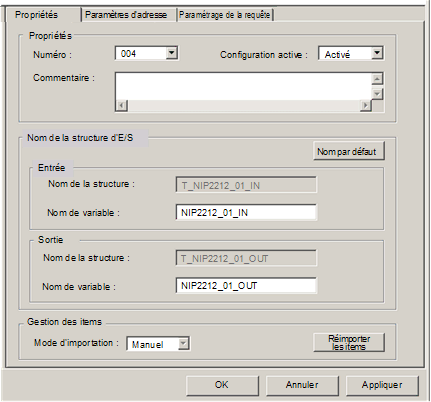
Task: Open the Paramètres d'adresse tab
Action: tap(126, 15)
